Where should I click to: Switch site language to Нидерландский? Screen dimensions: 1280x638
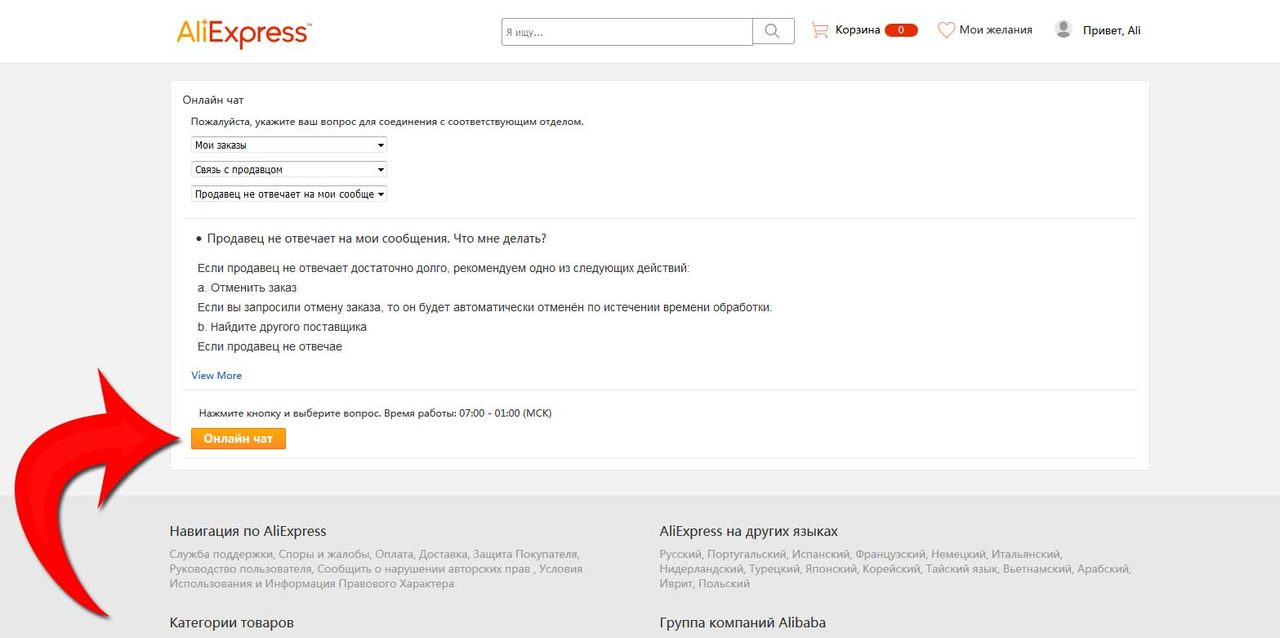[x=700, y=569]
